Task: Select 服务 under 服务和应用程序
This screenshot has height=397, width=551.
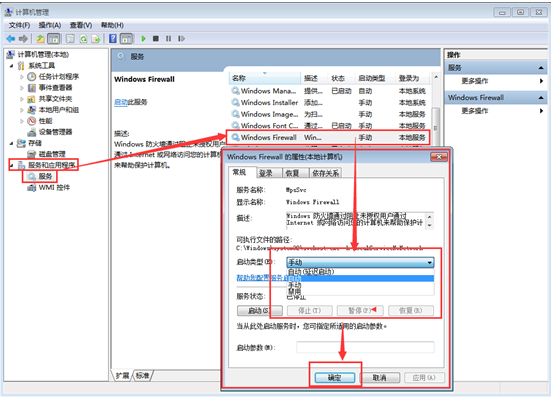Action: [45, 176]
